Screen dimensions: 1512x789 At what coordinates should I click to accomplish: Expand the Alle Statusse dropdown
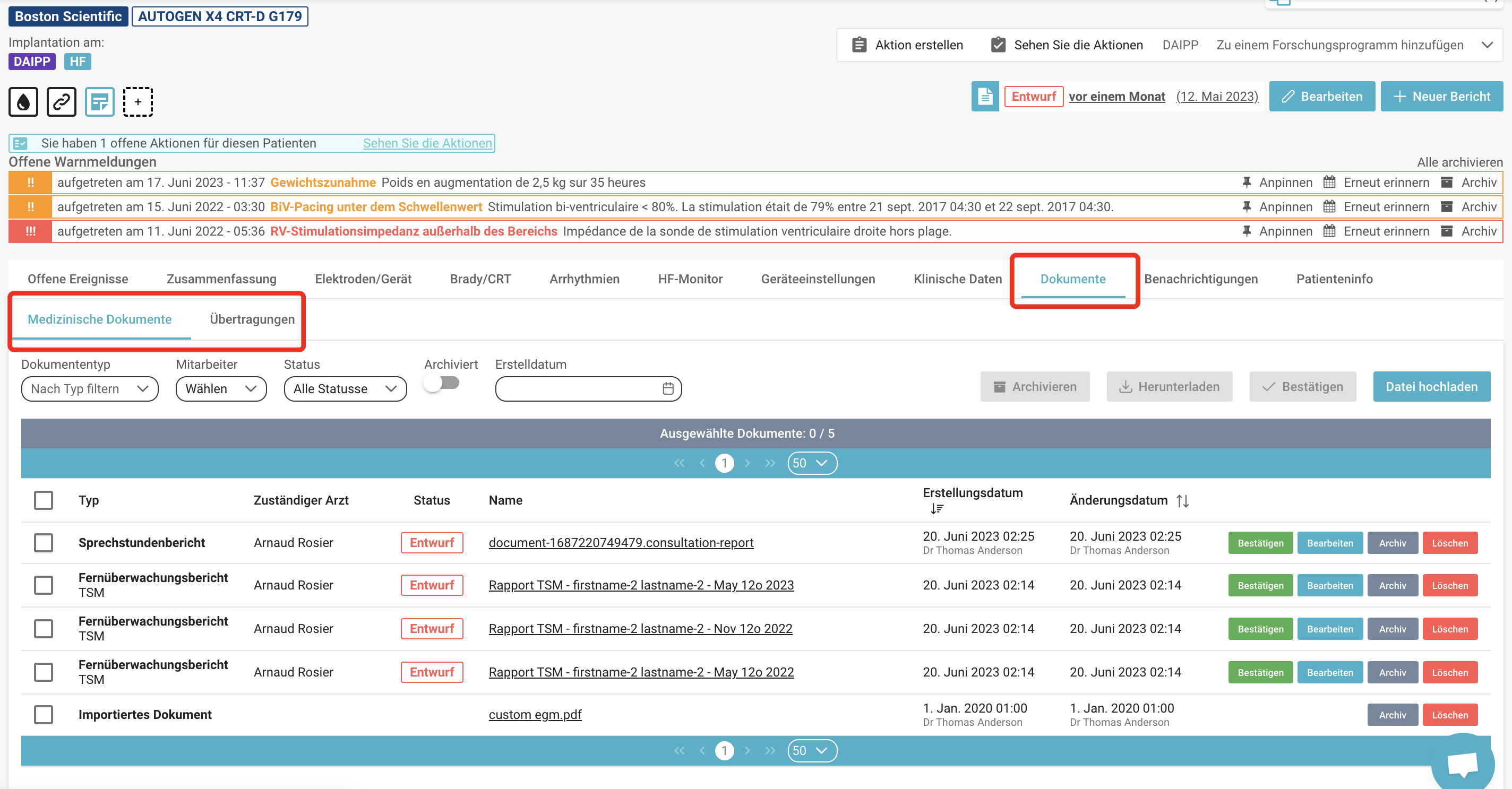tap(345, 389)
